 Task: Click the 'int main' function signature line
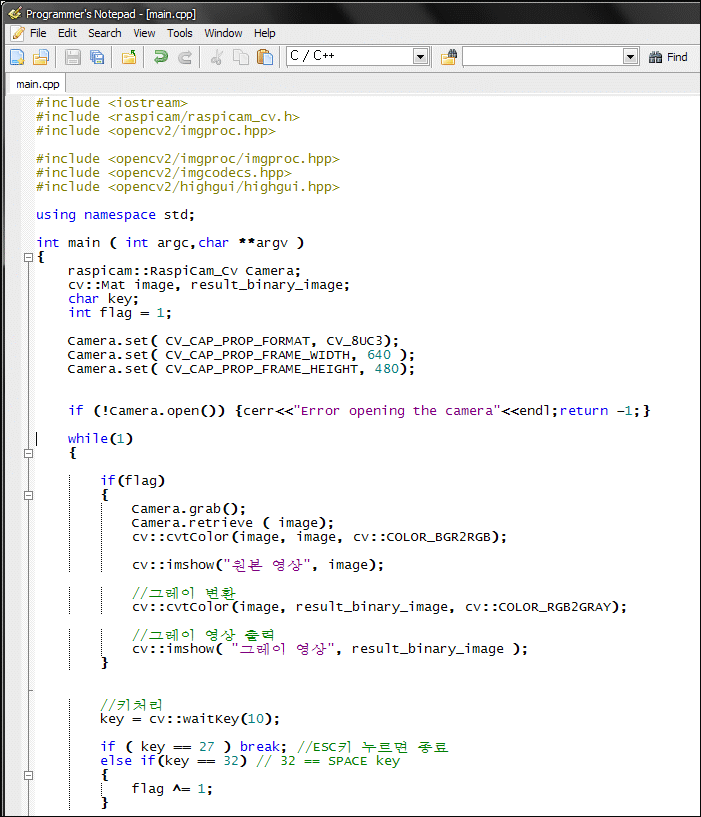[170, 243]
